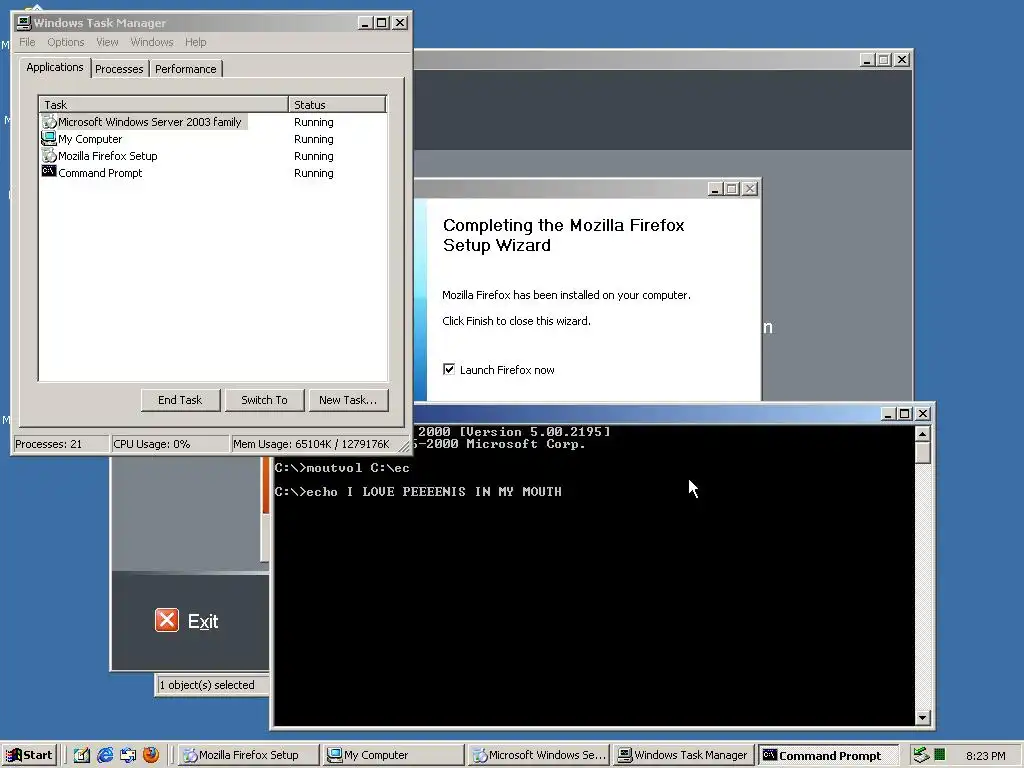Minimize the Firefox Setup wizard window

click(714, 189)
